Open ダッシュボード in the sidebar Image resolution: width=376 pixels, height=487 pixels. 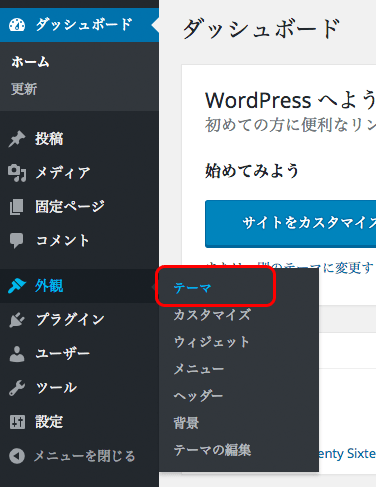[84, 25]
